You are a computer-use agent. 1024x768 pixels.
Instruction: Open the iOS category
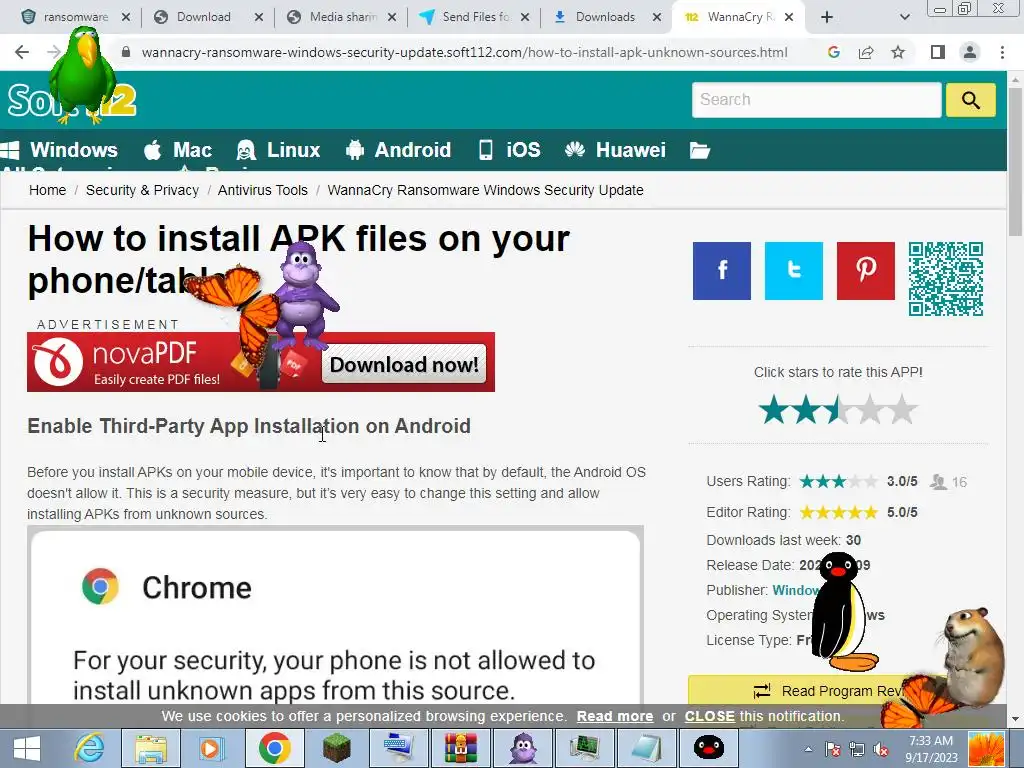pyautogui.click(x=509, y=150)
